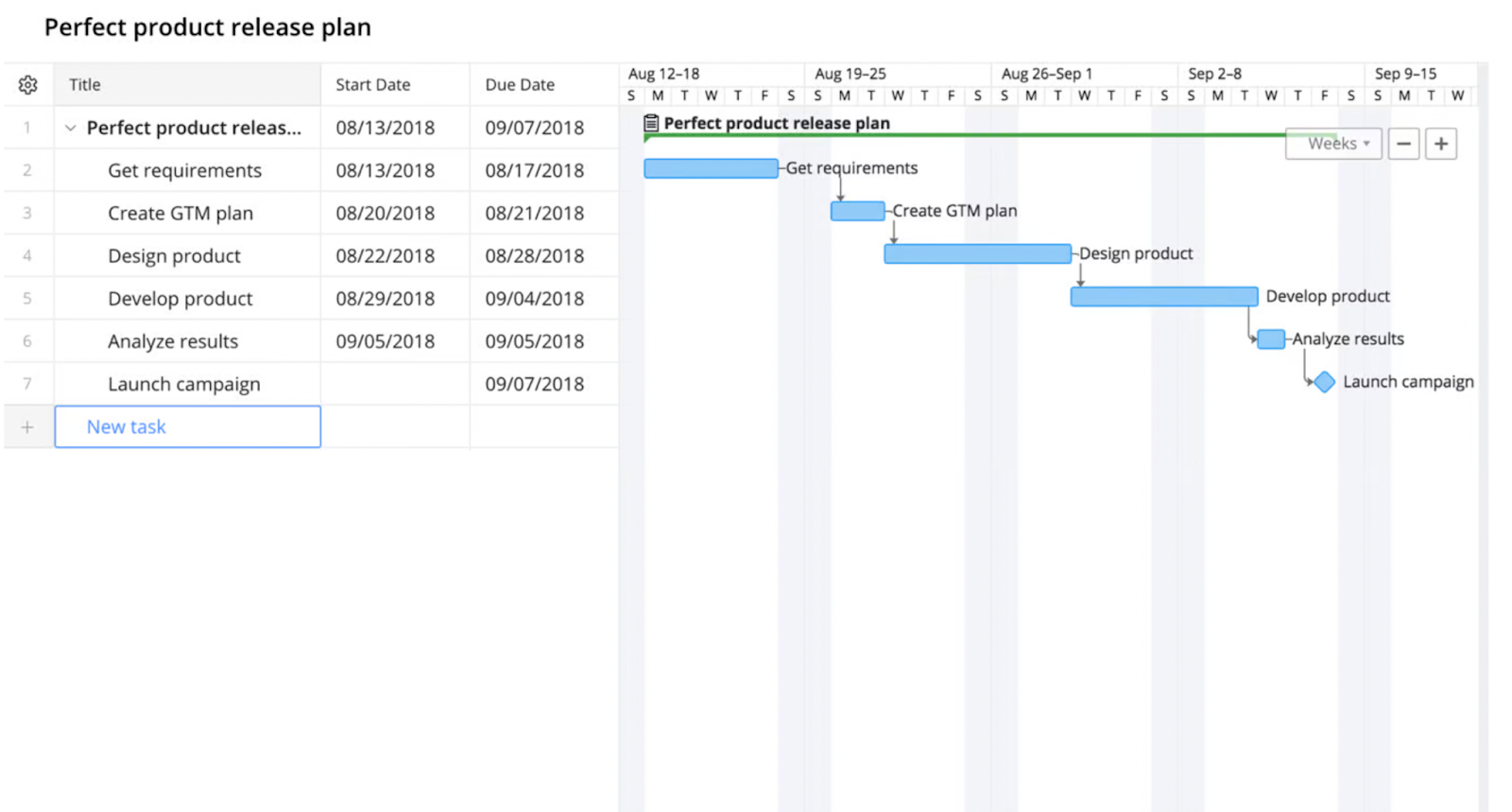
Task: Zoom in timeline with plus button
Action: [x=1441, y=144]
